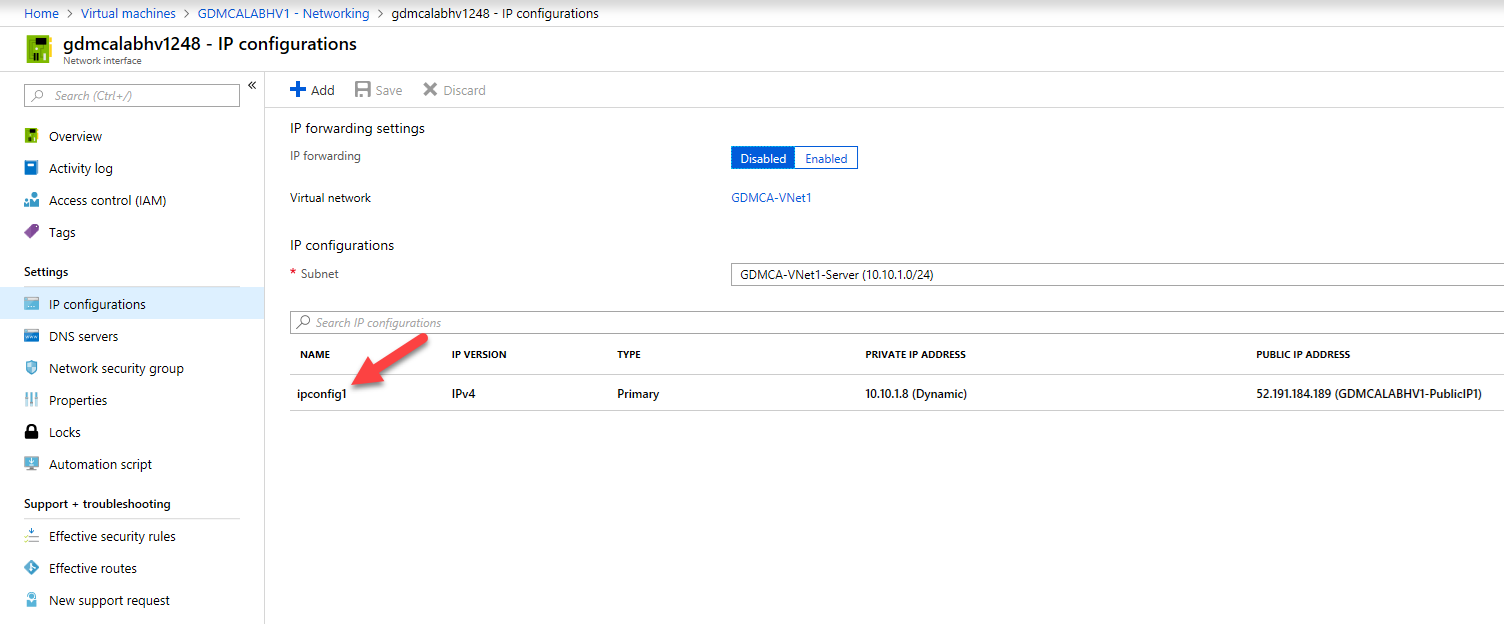Screen dimensions: 1504x624
Task: Click the Access control (IAM) icon
Action: point(31,200)
